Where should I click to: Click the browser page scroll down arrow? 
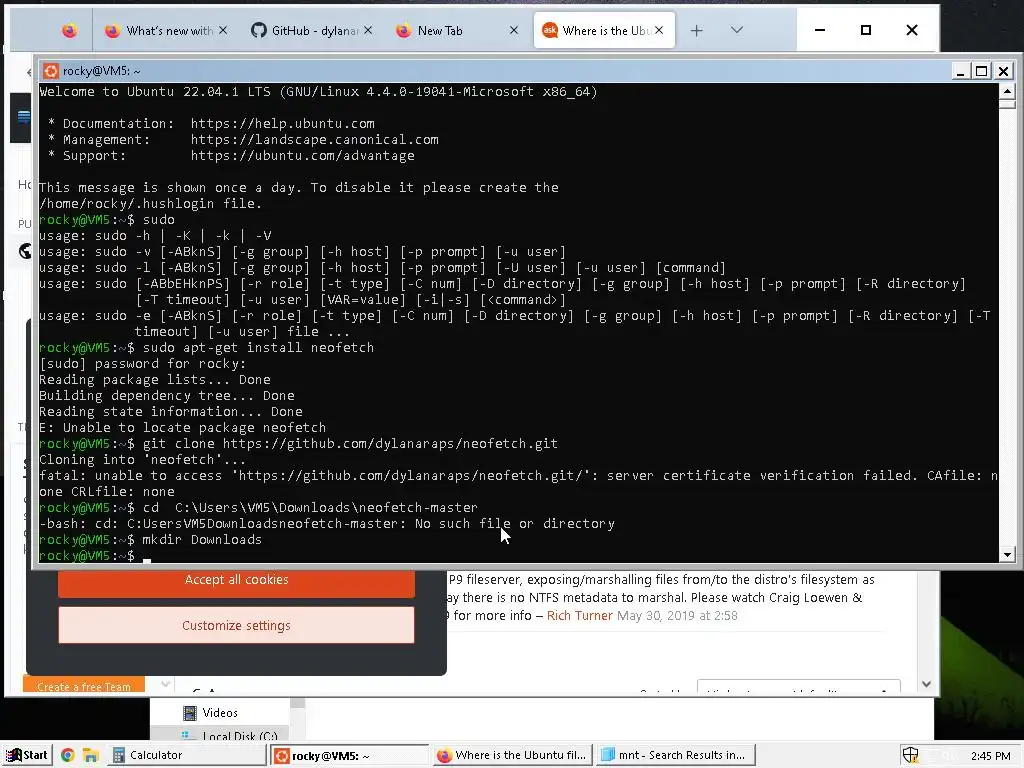926,684
